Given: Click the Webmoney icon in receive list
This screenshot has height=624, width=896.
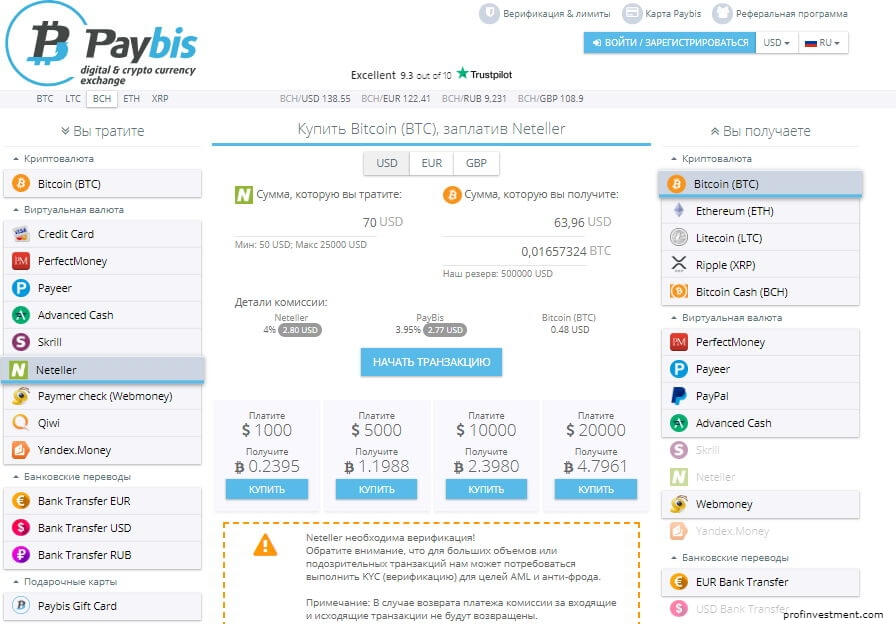Looking at the screenshot, I should pyautogui.click(x=679, y=503).
